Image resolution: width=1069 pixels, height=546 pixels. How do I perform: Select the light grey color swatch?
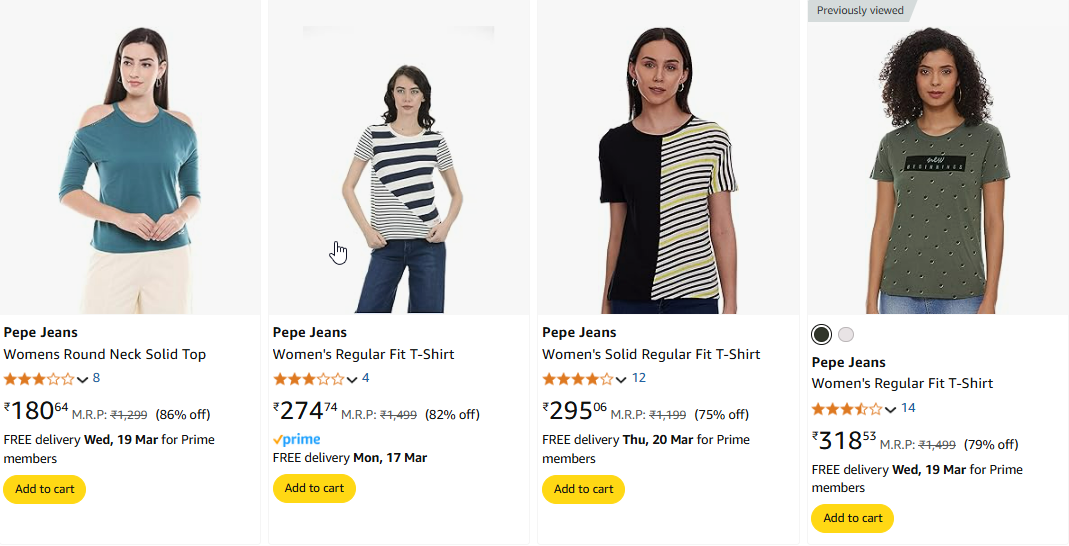point(846,335)
